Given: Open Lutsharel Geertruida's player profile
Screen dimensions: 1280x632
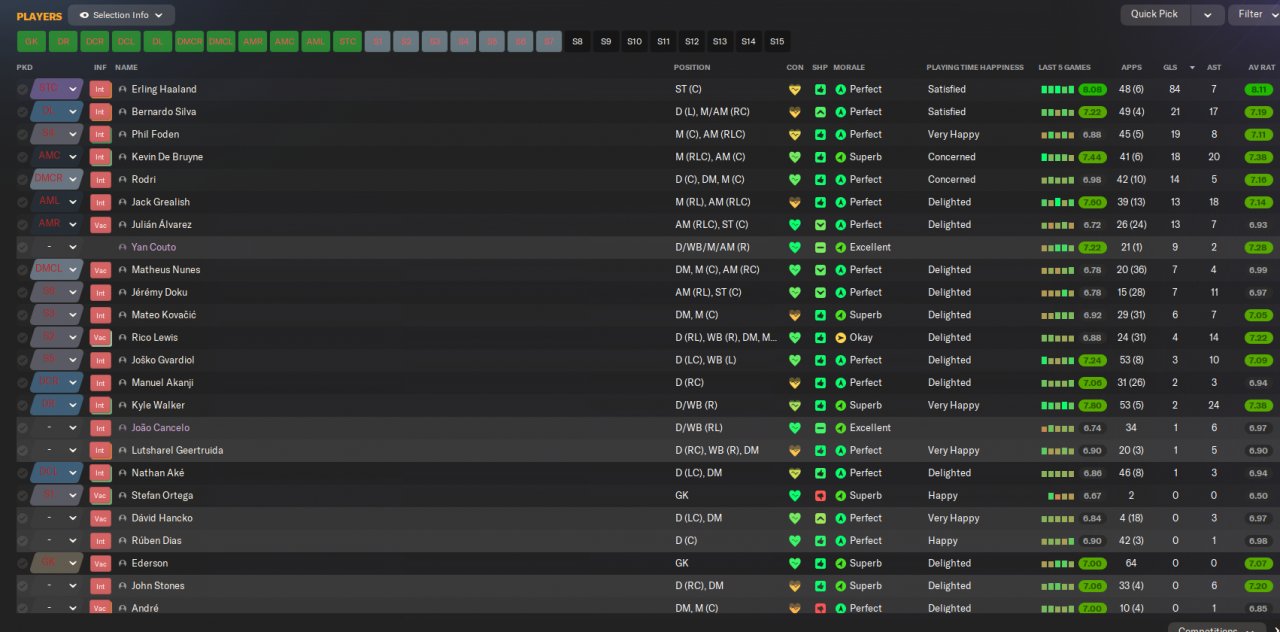Looking at the screenshot, I should click(x=177, y=451).
